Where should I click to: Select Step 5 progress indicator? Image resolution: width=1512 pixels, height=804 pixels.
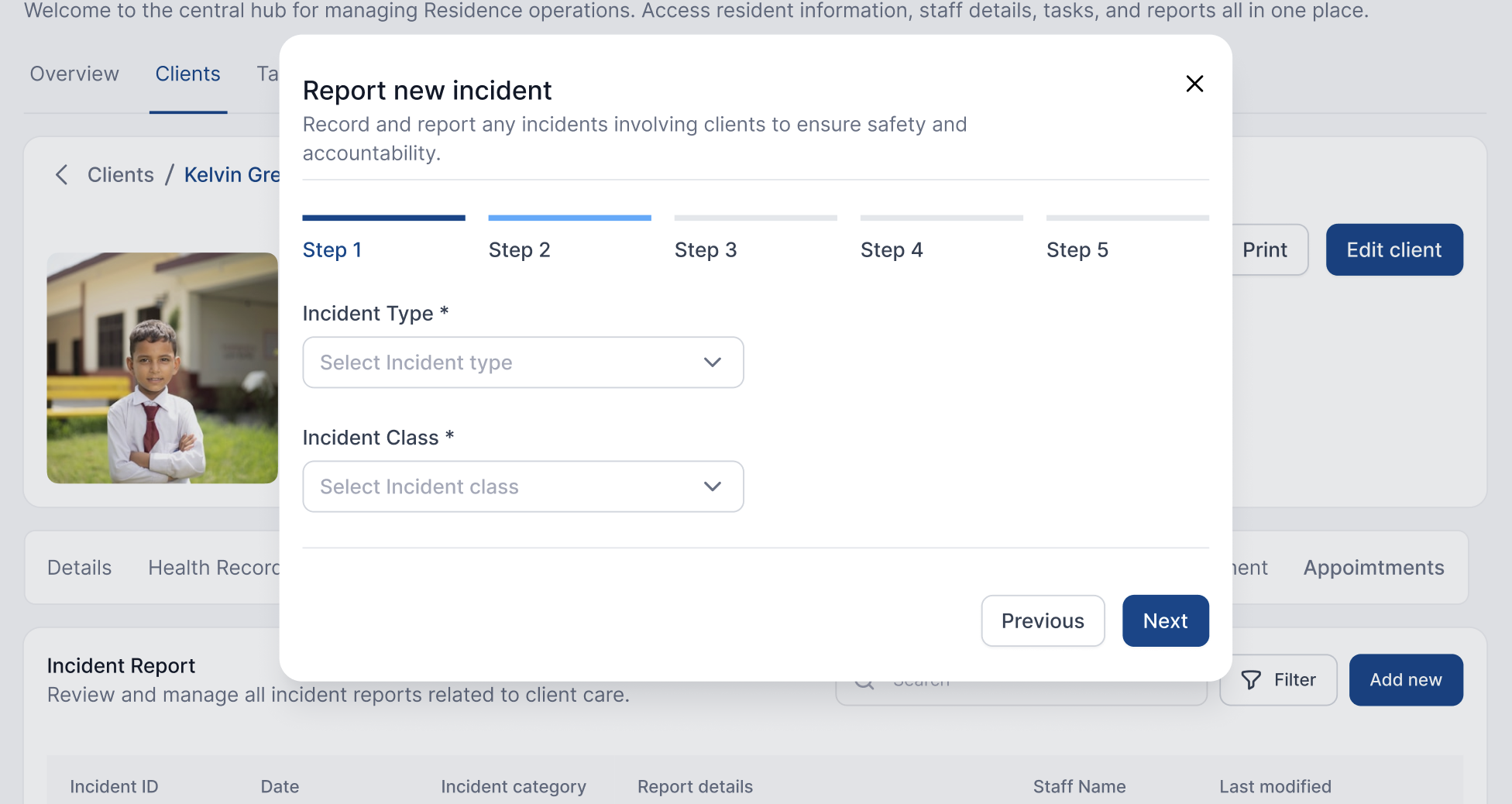[1077, 249]
